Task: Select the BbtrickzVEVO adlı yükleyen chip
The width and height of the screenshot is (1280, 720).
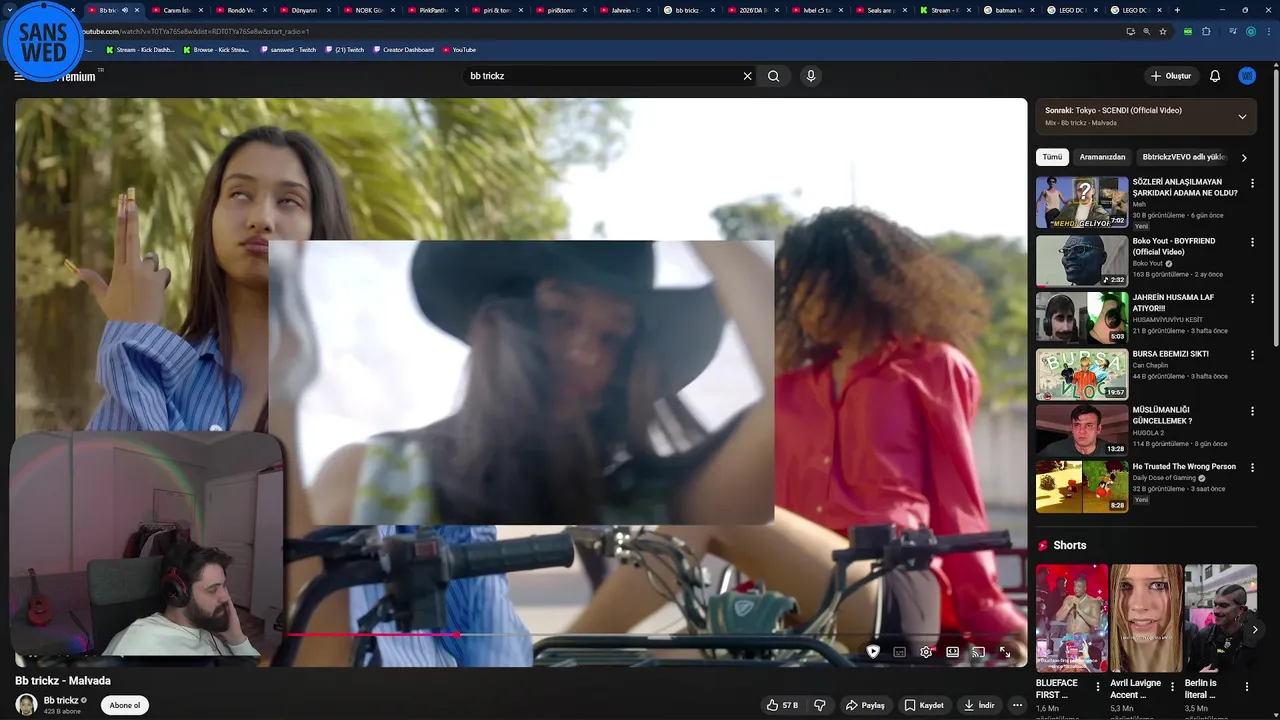Action: pos(1183,157)
